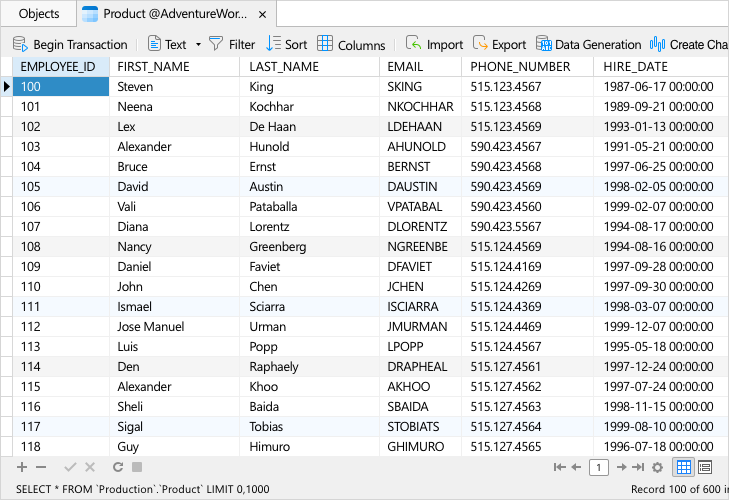Screen dimensions: 729x500
Task: Select the cell with EMPLOYEE_ID 100
Action: 61,87
